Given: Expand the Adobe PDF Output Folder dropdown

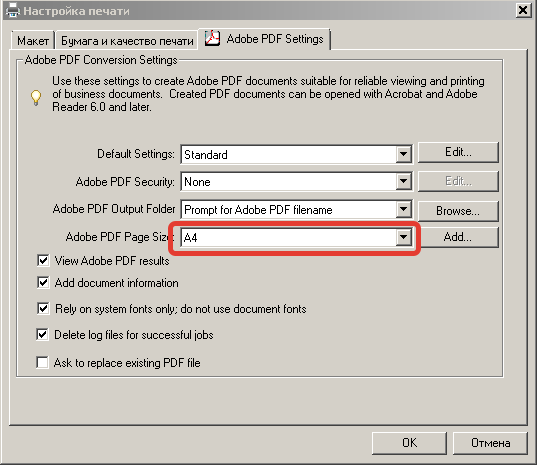Looking at the screenshot, I should 403,209.
